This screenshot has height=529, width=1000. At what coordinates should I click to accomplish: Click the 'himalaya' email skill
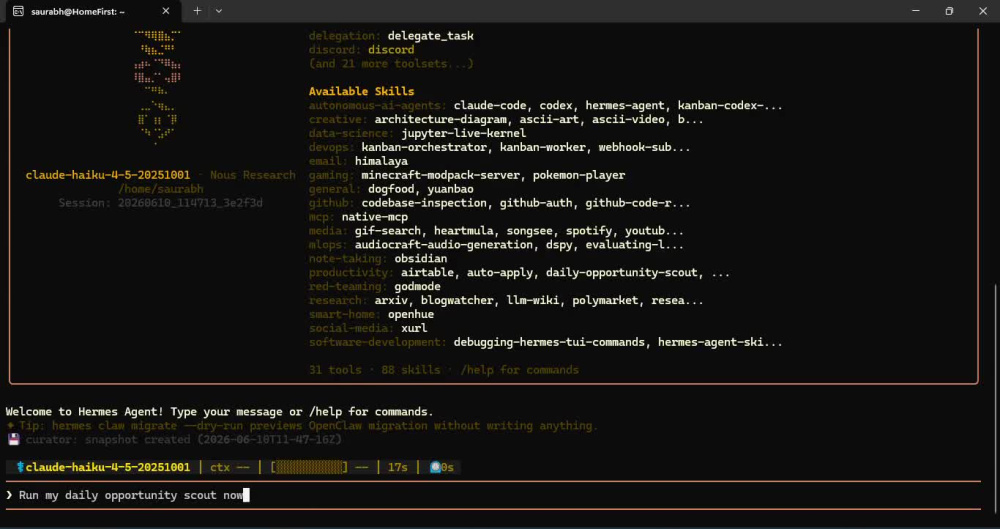pyautogui.click(x=381, y=161)
